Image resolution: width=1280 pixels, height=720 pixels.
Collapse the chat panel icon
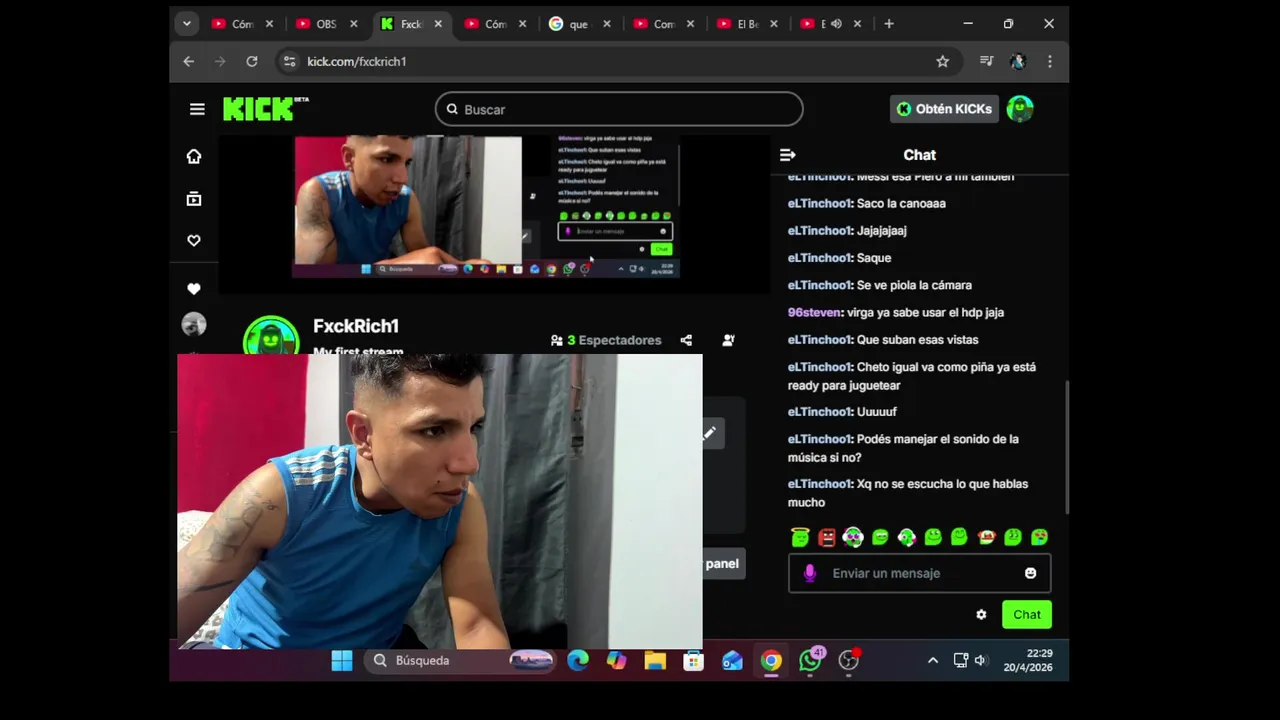[x=787, y=155]
